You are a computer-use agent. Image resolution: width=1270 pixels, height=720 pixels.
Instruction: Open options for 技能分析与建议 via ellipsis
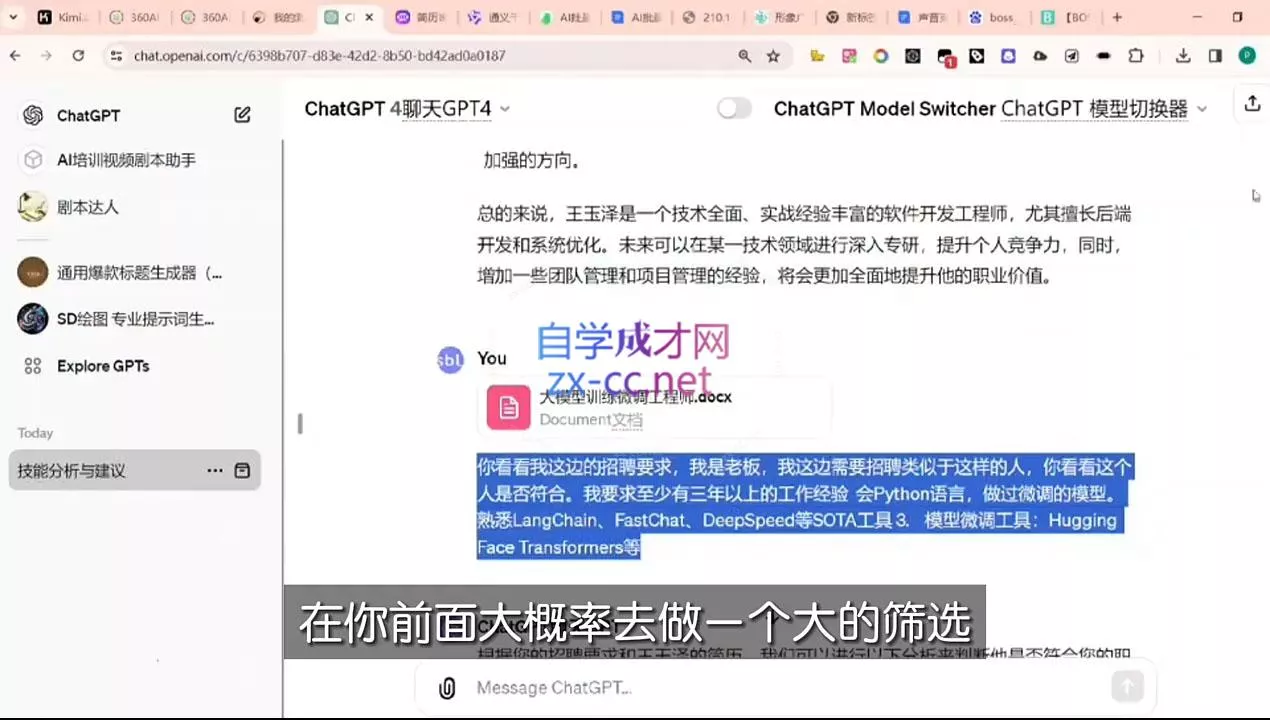[214, 470]
